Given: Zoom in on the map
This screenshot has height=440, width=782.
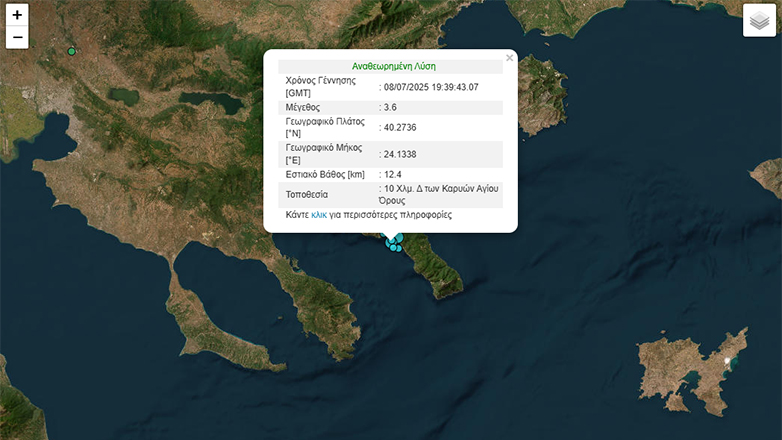Looking at the screenshot, I should [x=17, y=15].
